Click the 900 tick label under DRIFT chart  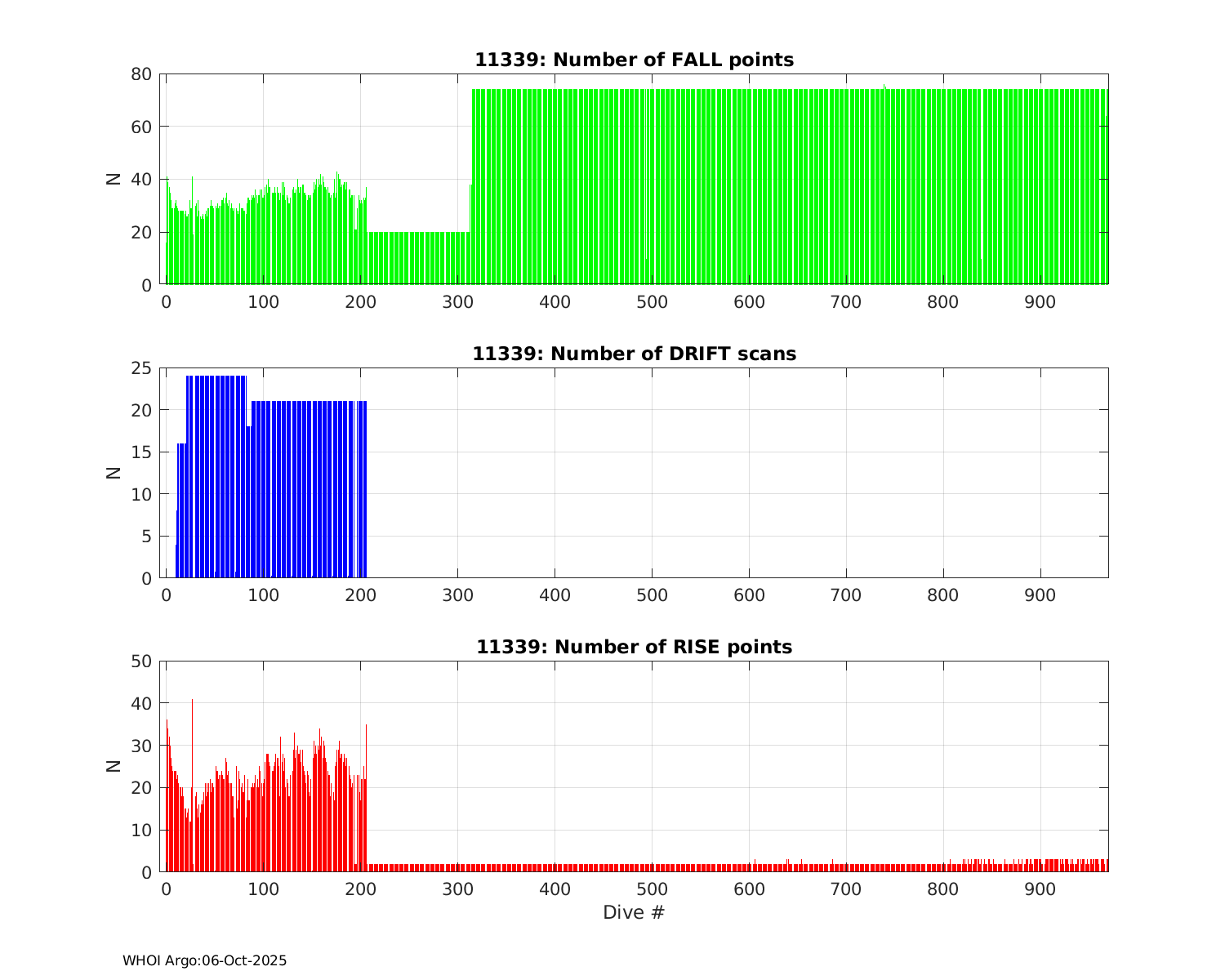point(1040,596)
